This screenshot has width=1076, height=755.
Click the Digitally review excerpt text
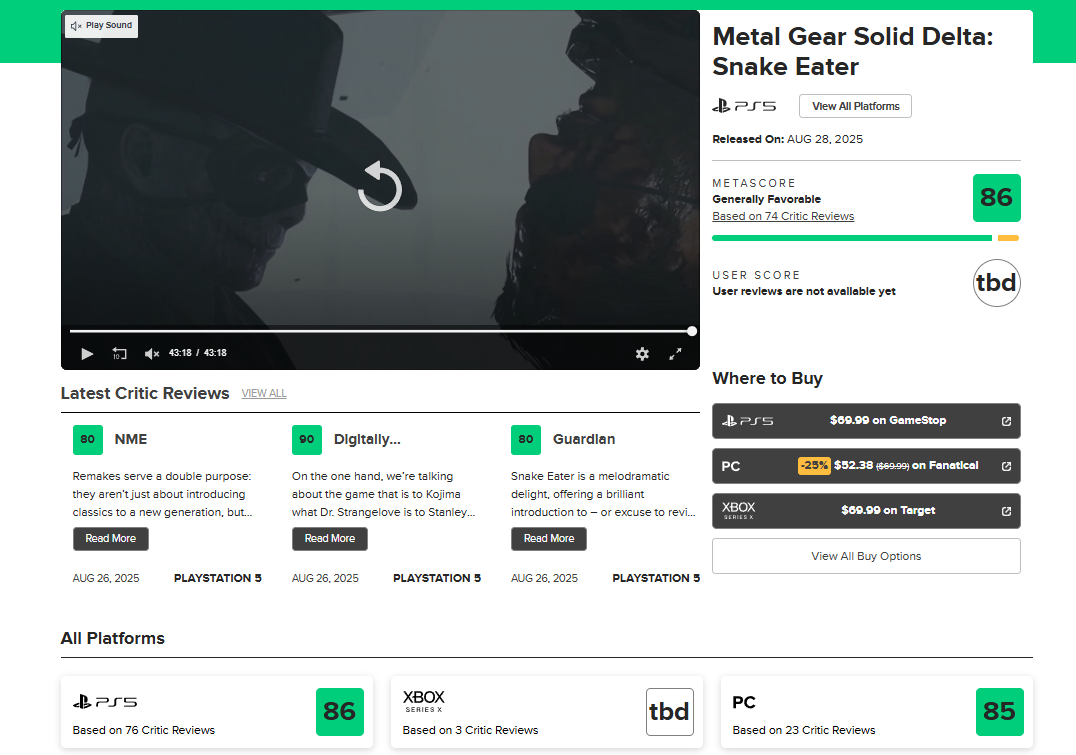coord(384,494)
